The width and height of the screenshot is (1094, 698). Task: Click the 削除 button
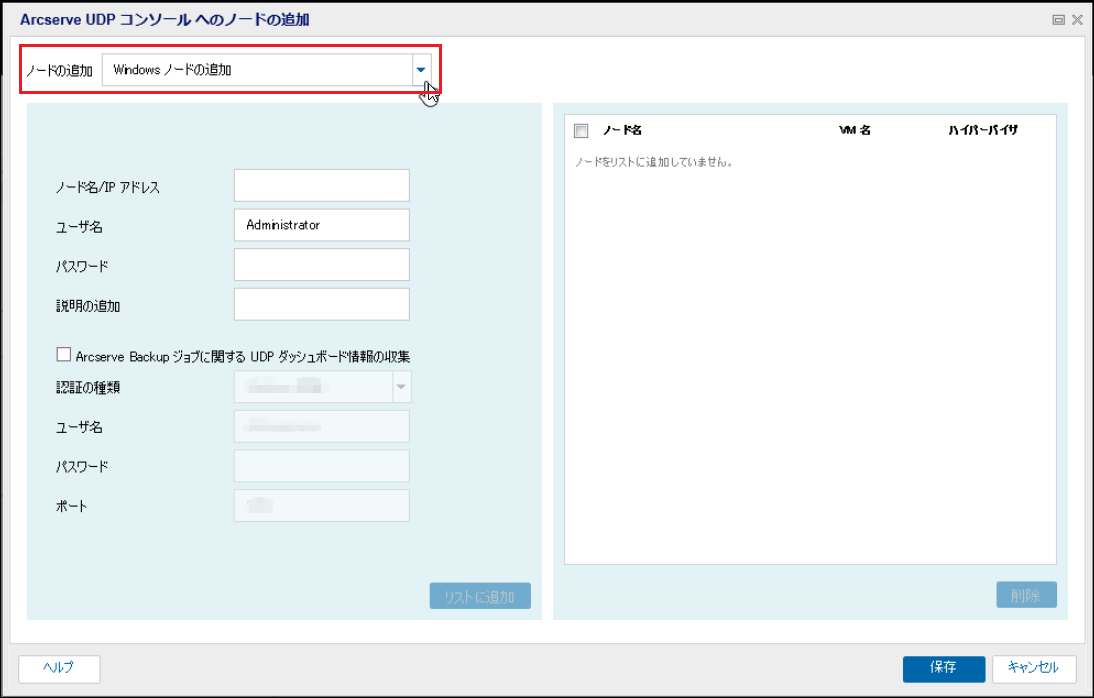point(1026,595)
